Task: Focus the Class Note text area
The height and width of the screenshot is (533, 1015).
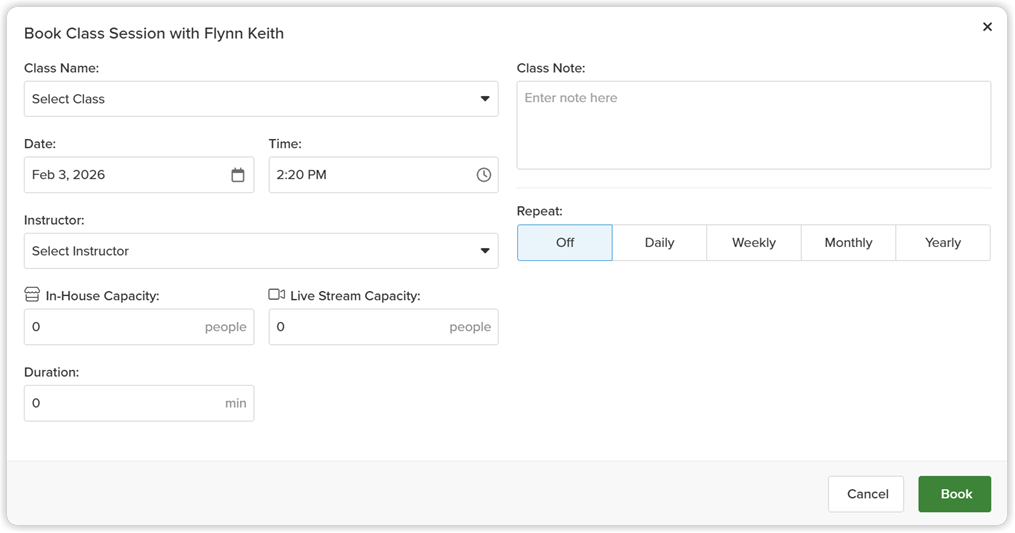Action: [x=753, y=125]
